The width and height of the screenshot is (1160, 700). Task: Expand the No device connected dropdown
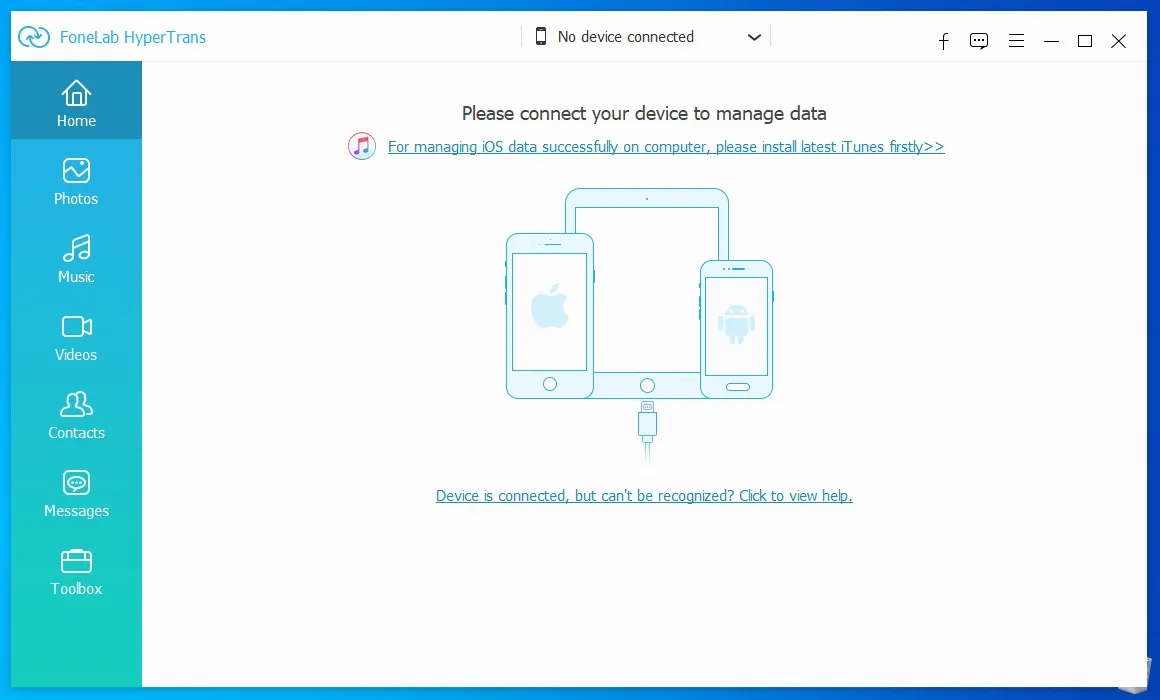(647, 36)
